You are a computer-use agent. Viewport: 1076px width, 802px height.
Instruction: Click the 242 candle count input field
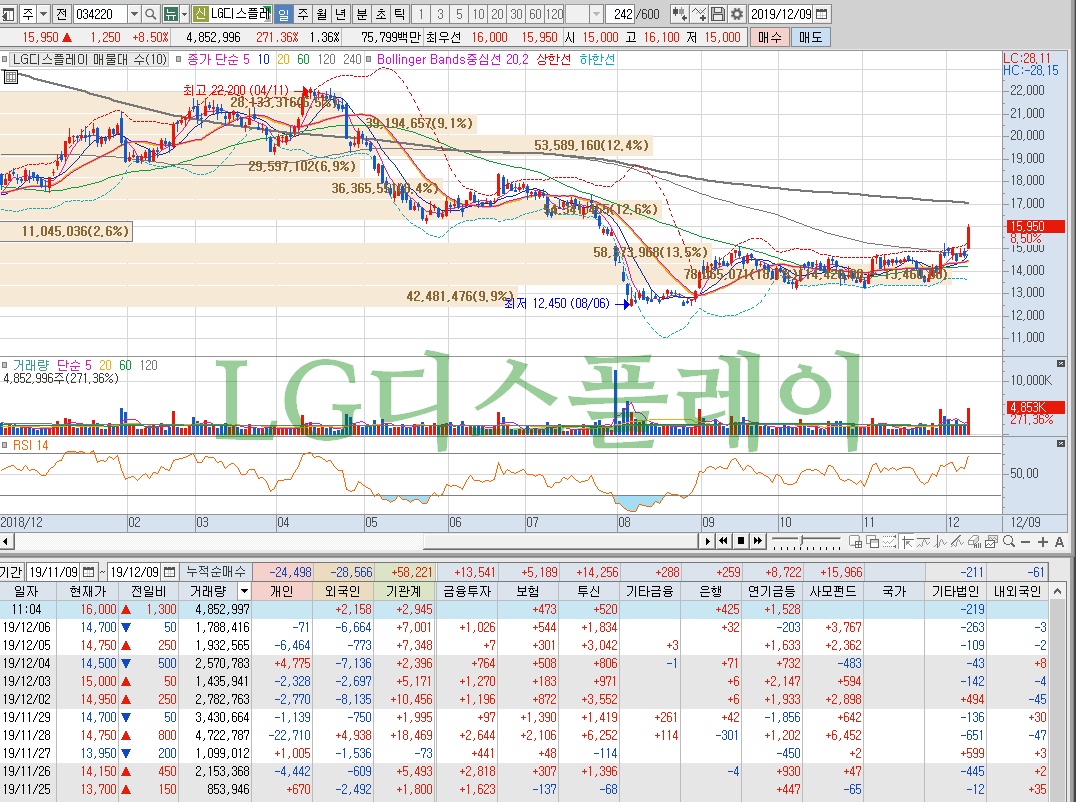click(x=620, y=14)
